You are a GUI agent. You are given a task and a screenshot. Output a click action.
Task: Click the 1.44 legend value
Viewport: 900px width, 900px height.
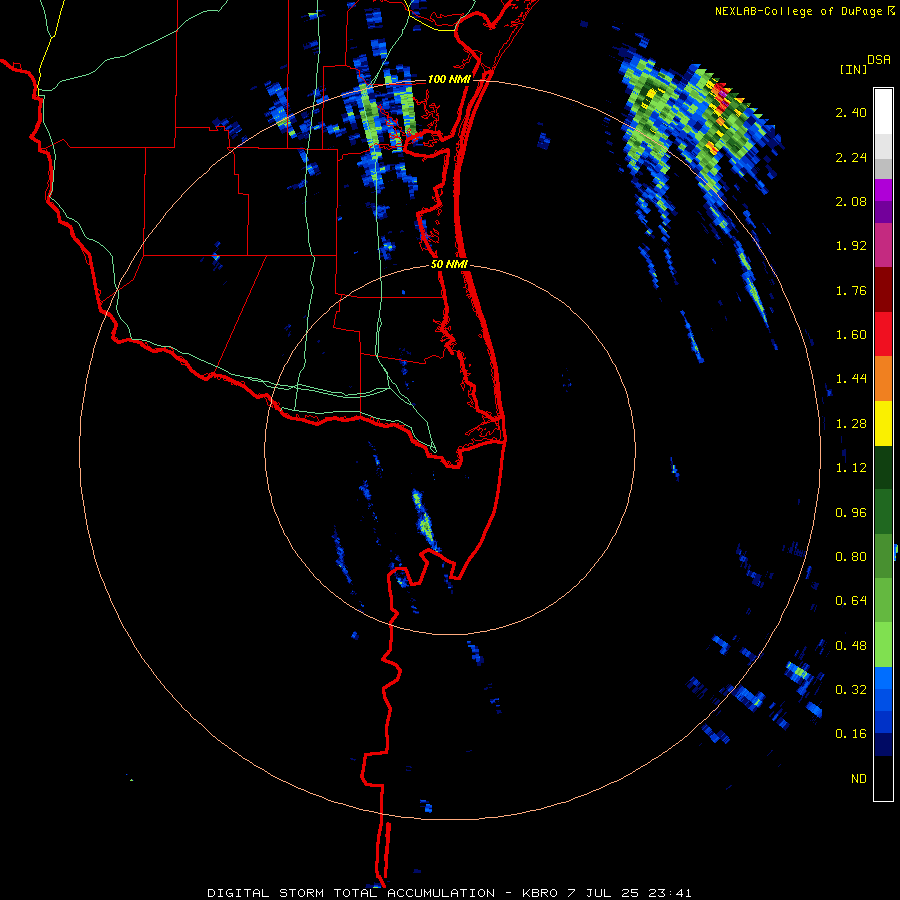(851, 379)
